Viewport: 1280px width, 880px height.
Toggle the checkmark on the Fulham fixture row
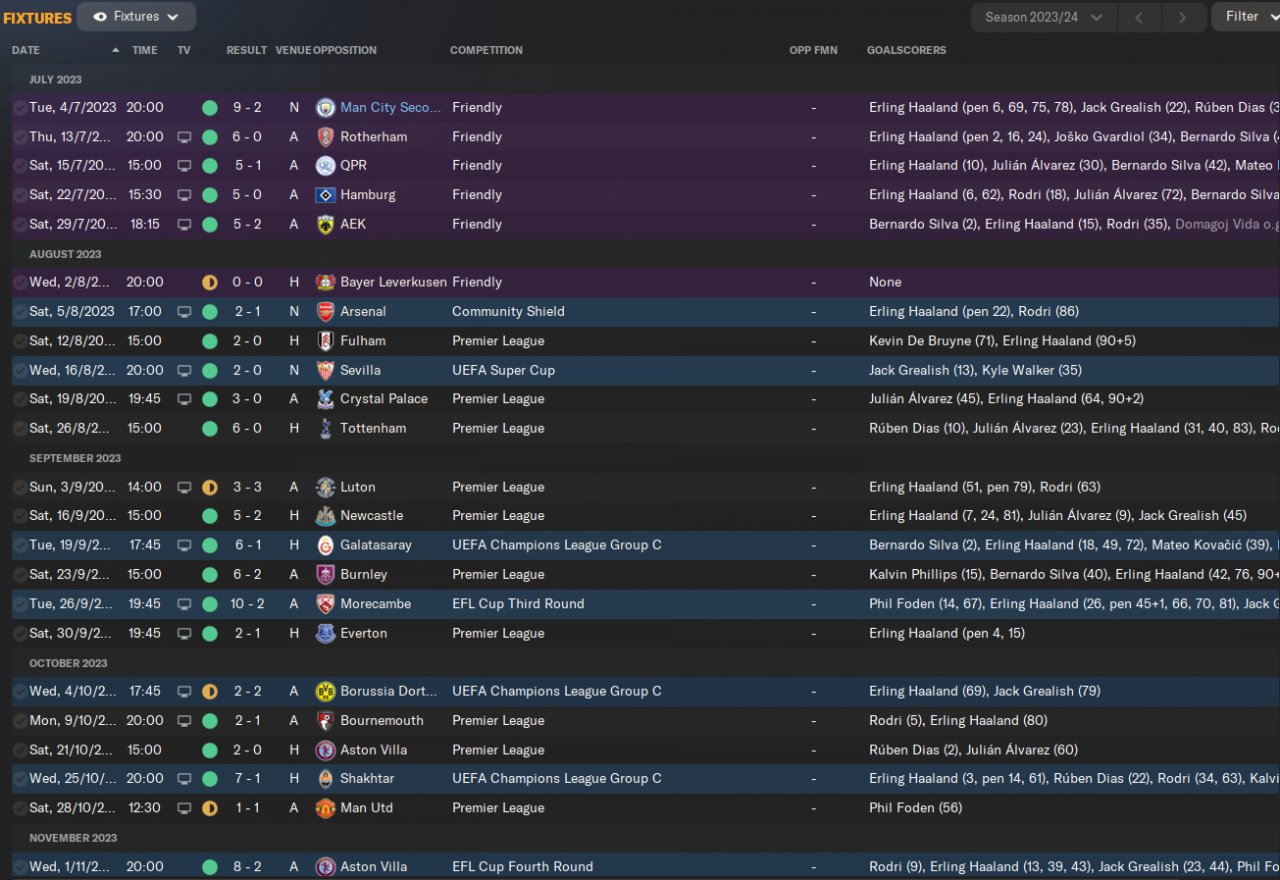pyautogui.click(x=19, y=341)
